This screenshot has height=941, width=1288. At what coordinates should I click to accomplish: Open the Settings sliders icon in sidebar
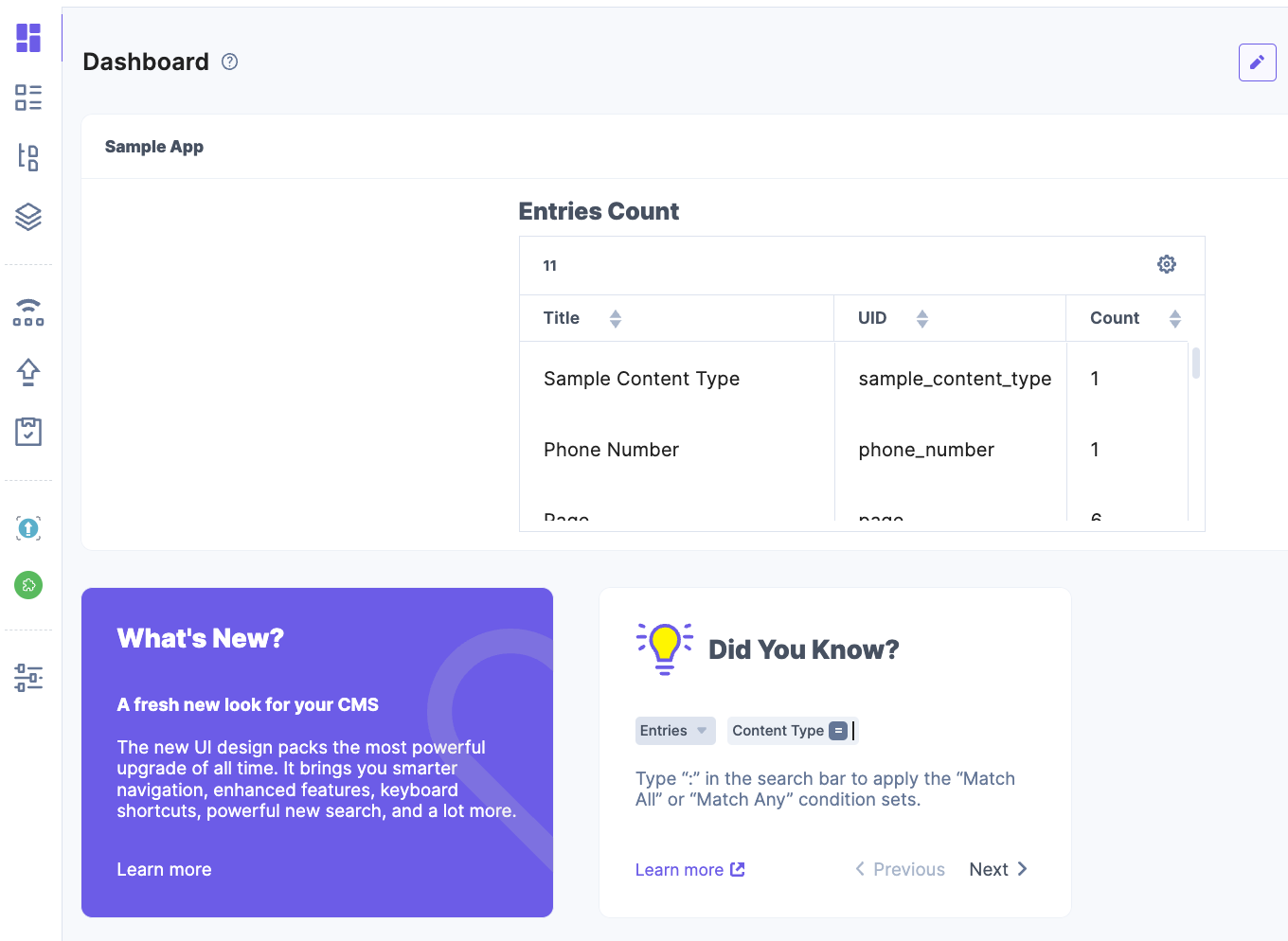tap(28, 677)
